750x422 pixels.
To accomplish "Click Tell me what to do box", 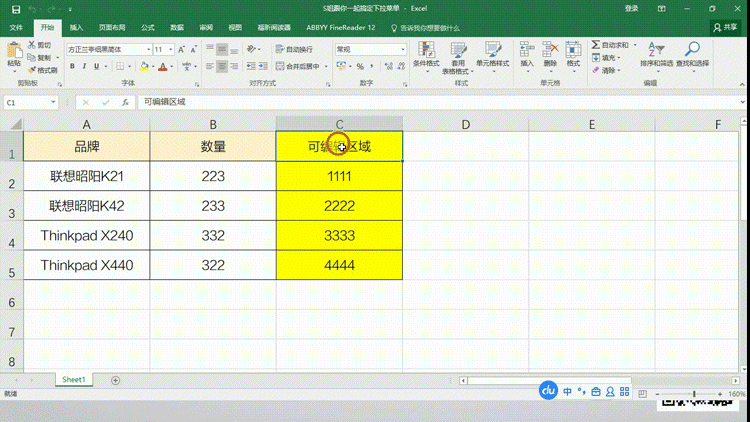I will pos(425,28).
